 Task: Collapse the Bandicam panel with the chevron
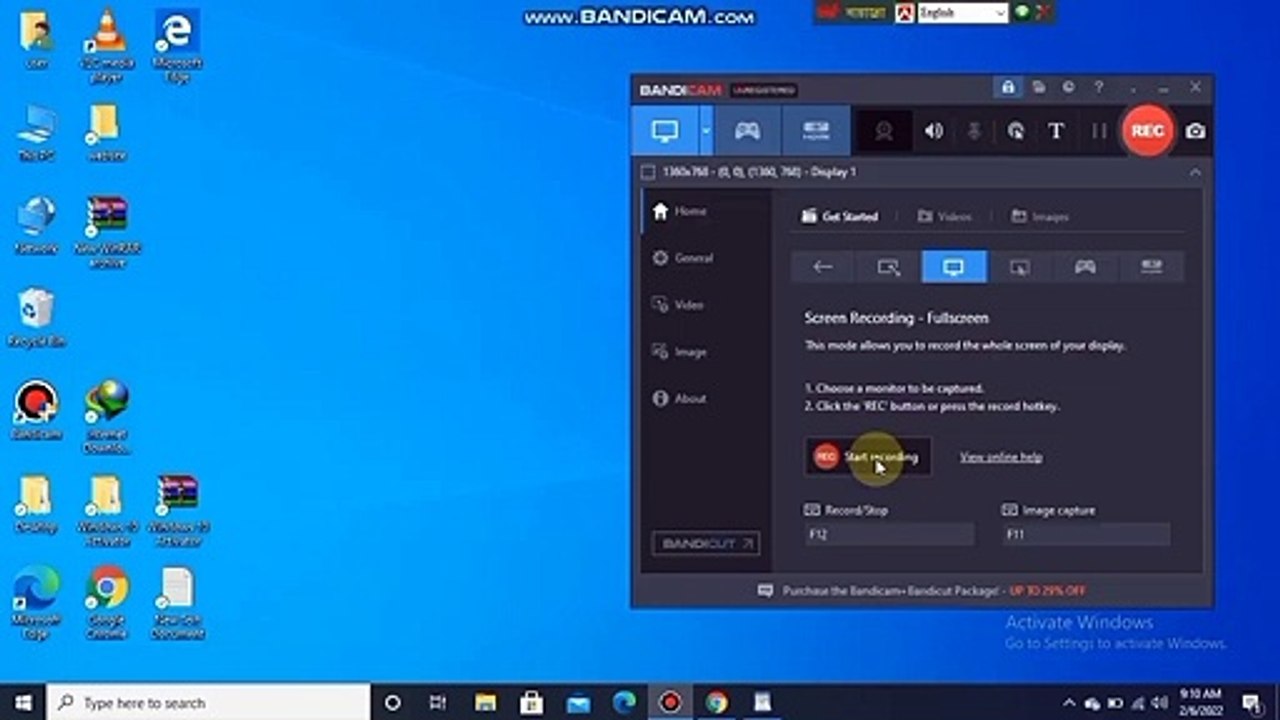point(1194,172)
